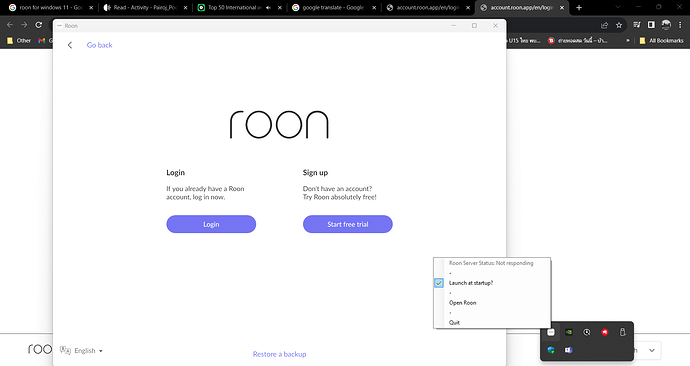This screenshot has width=690, height=366.
Task: Click the browser reload button
Action: point(39,25)
